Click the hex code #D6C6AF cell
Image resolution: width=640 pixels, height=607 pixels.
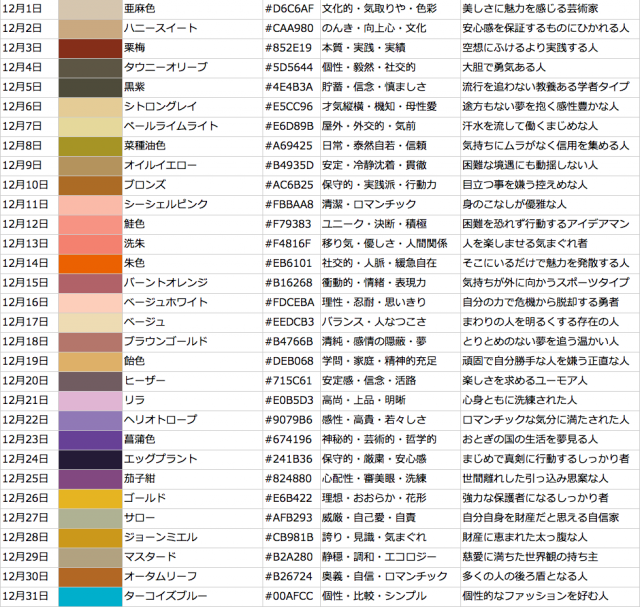coord(290,8)
